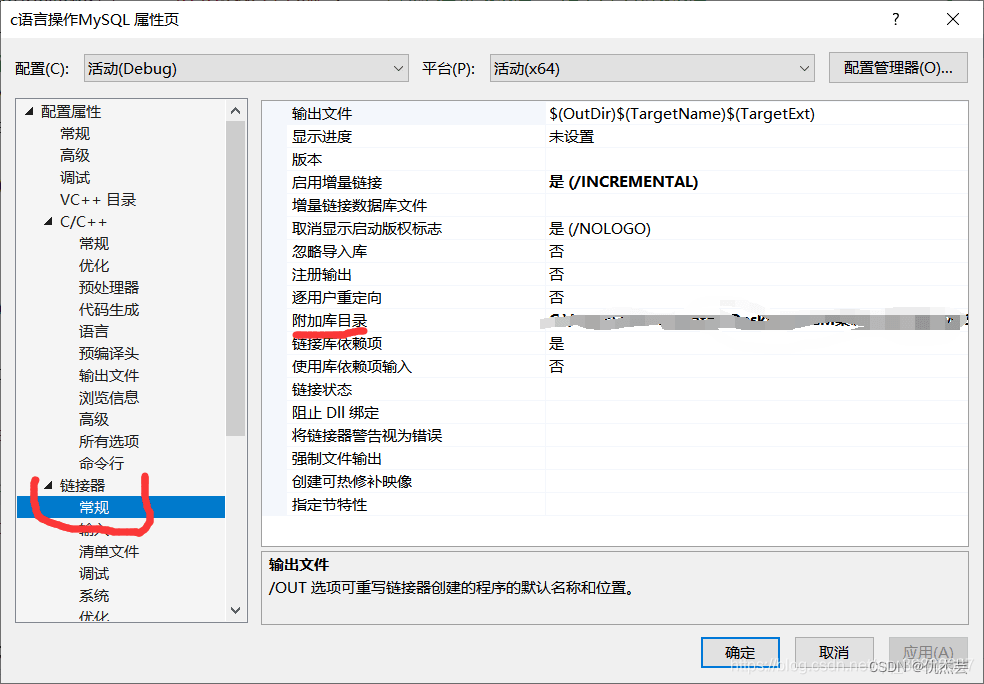Select VC++ 目录 in the tree
Screen dimensions: 984x684
[x=98, y=200]
